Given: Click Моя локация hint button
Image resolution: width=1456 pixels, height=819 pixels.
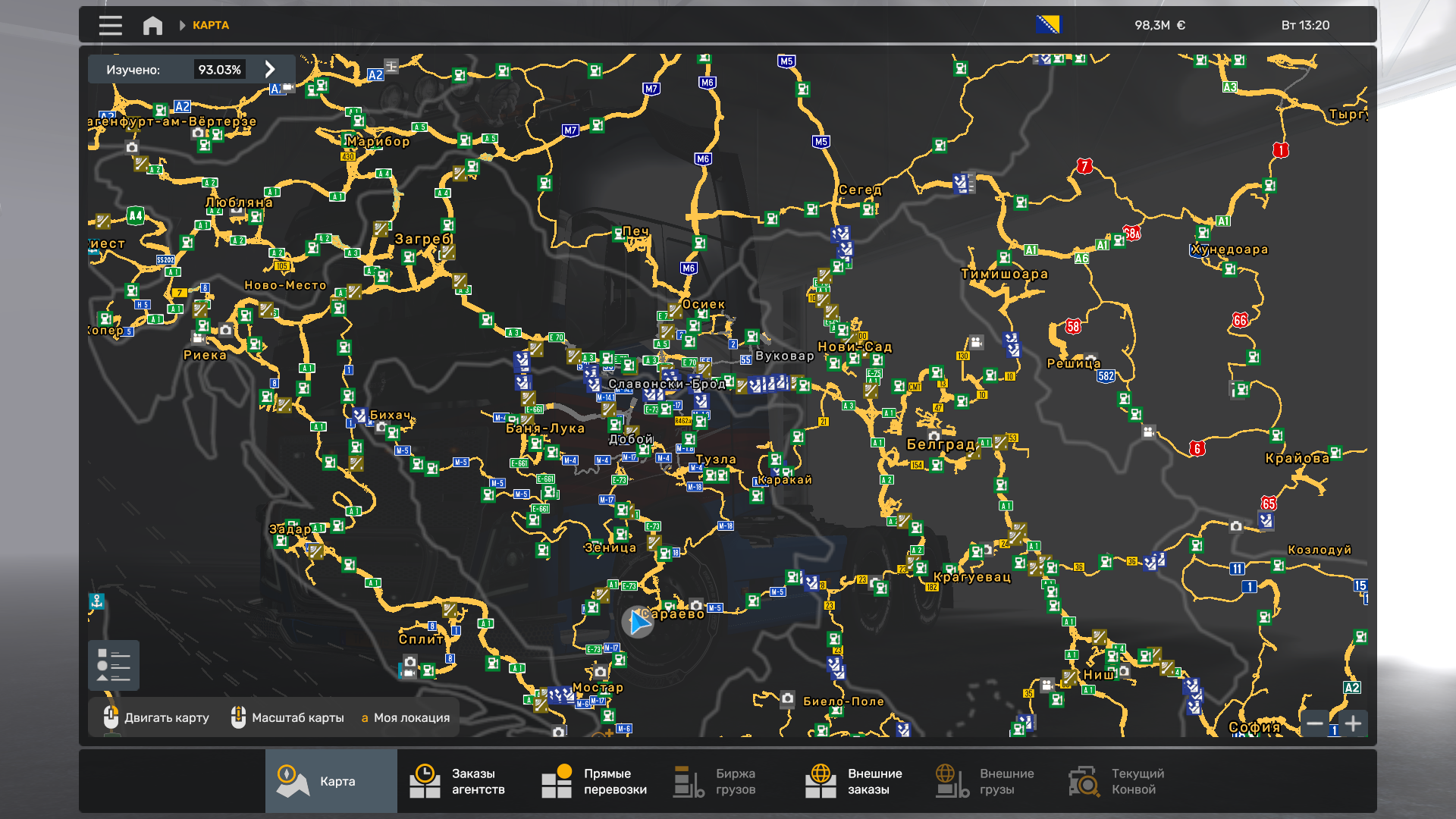Looking at the screenshot, I should click(x=406, y=717).
